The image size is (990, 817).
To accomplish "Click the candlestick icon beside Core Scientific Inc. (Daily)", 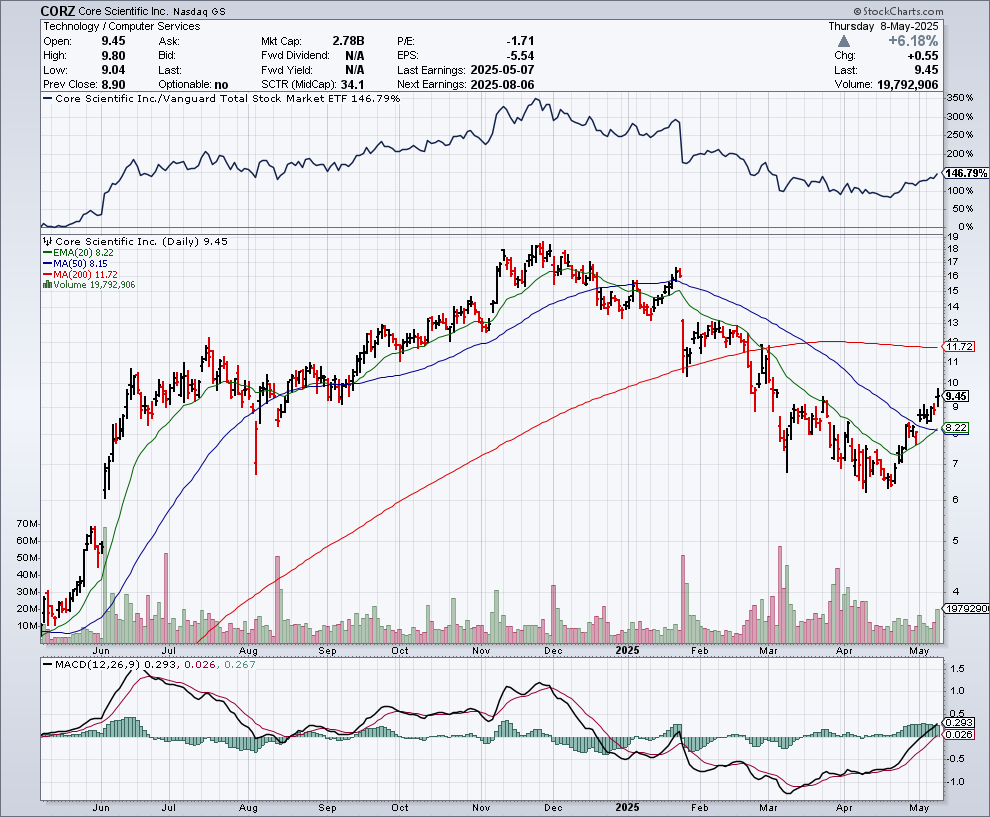I will (x=47, y=241).
